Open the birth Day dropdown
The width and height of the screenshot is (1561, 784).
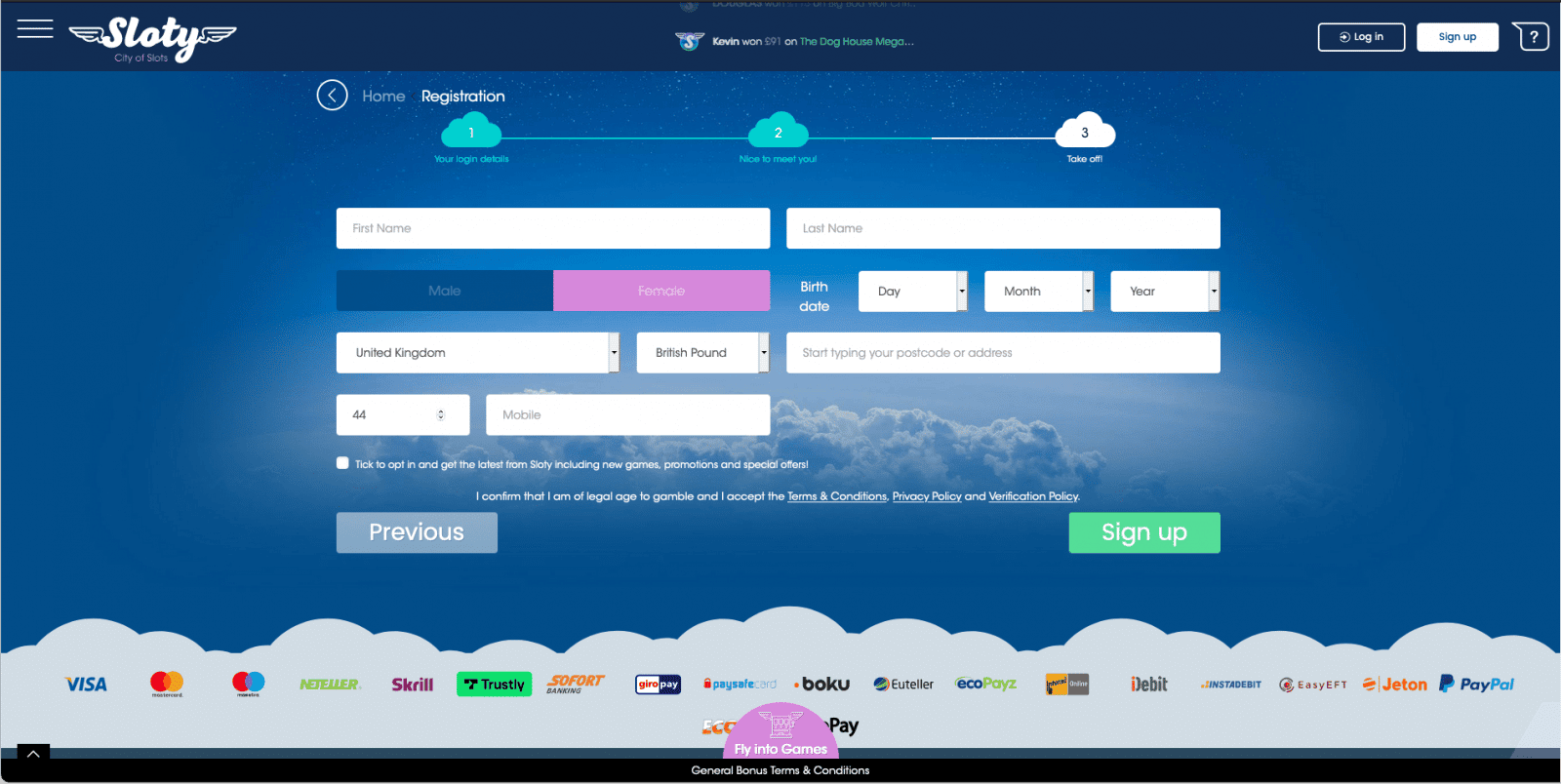pos(913,292)
